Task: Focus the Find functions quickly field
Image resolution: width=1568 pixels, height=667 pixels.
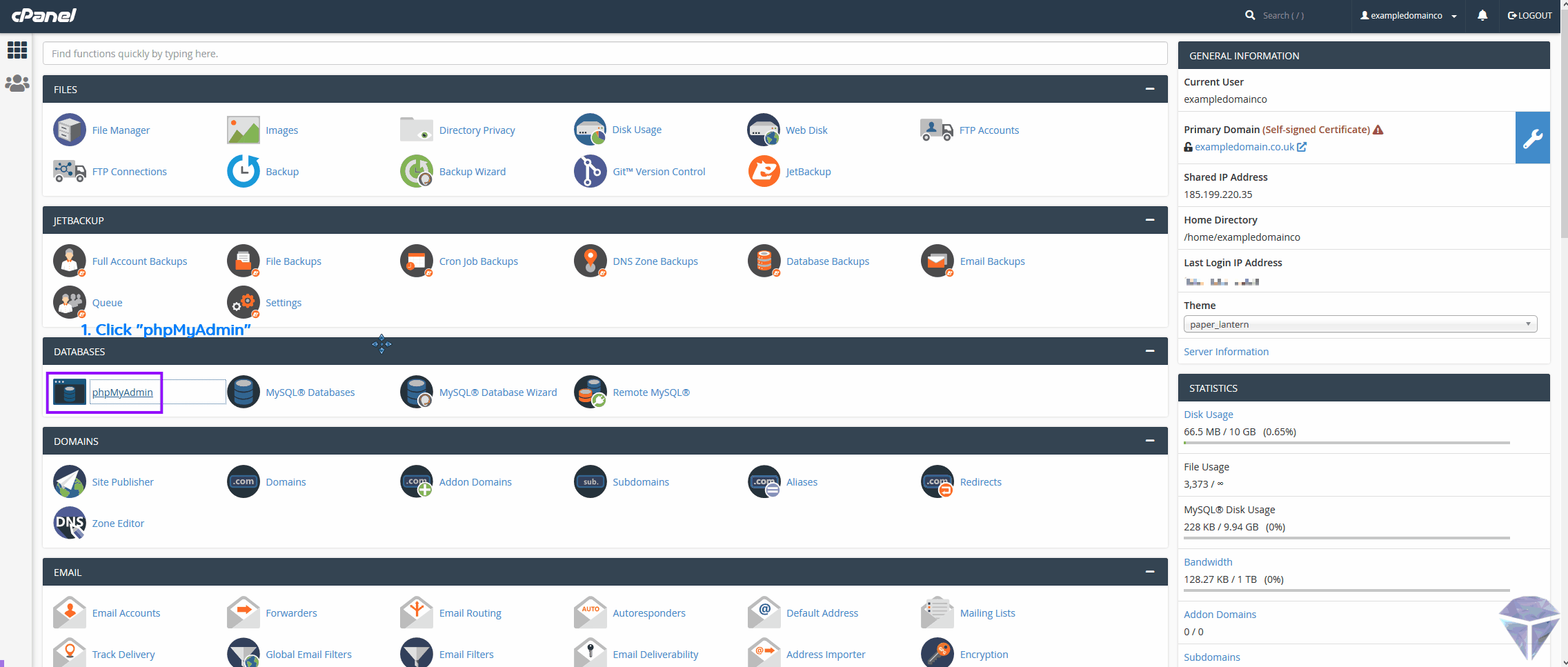Action: 605,53
